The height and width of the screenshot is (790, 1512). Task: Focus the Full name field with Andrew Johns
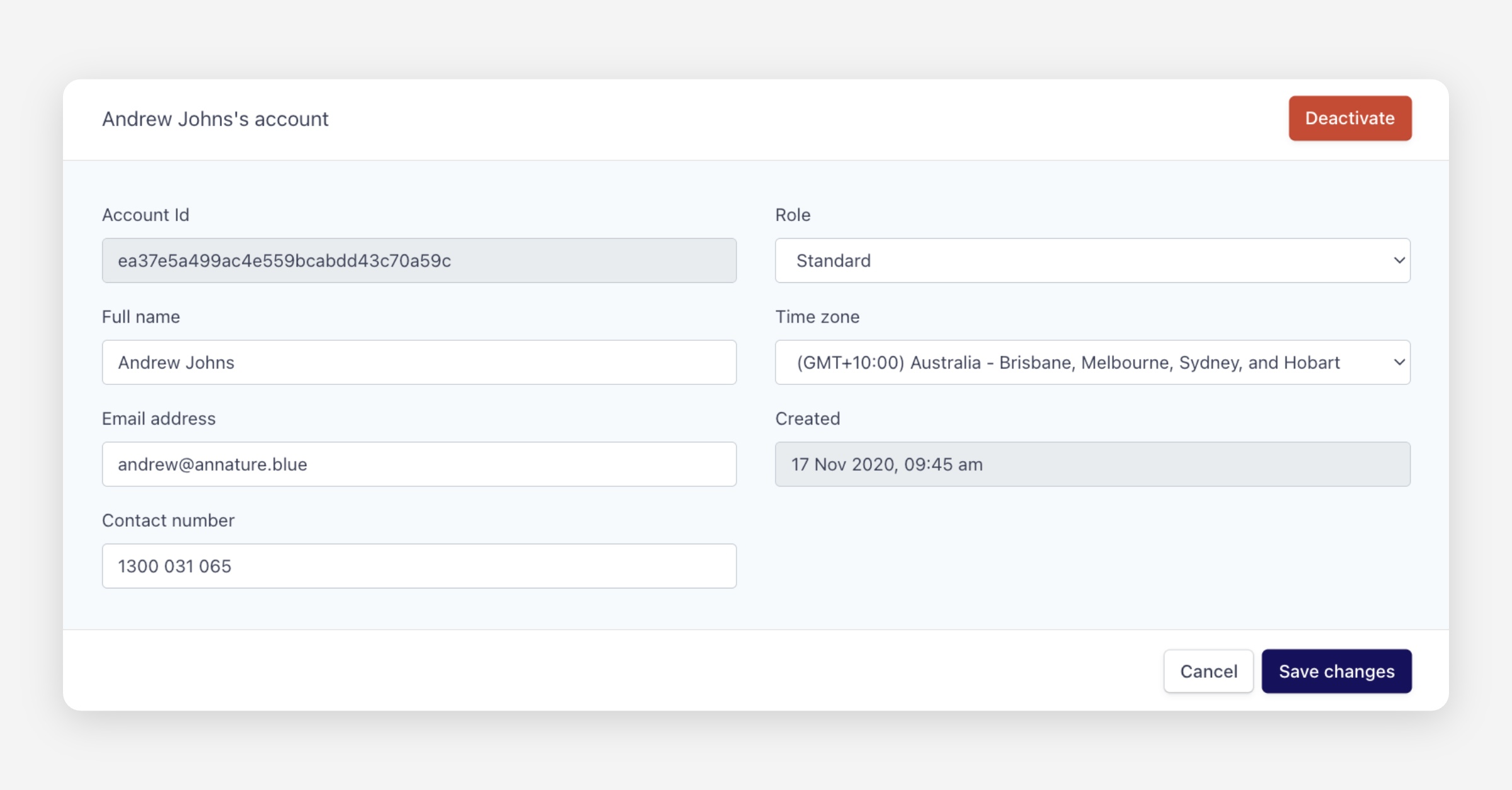tap(419, 362)
